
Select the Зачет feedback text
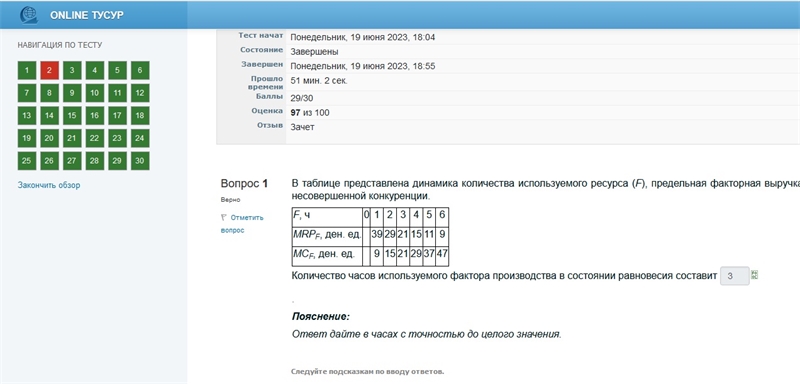(x=302, y=127)
